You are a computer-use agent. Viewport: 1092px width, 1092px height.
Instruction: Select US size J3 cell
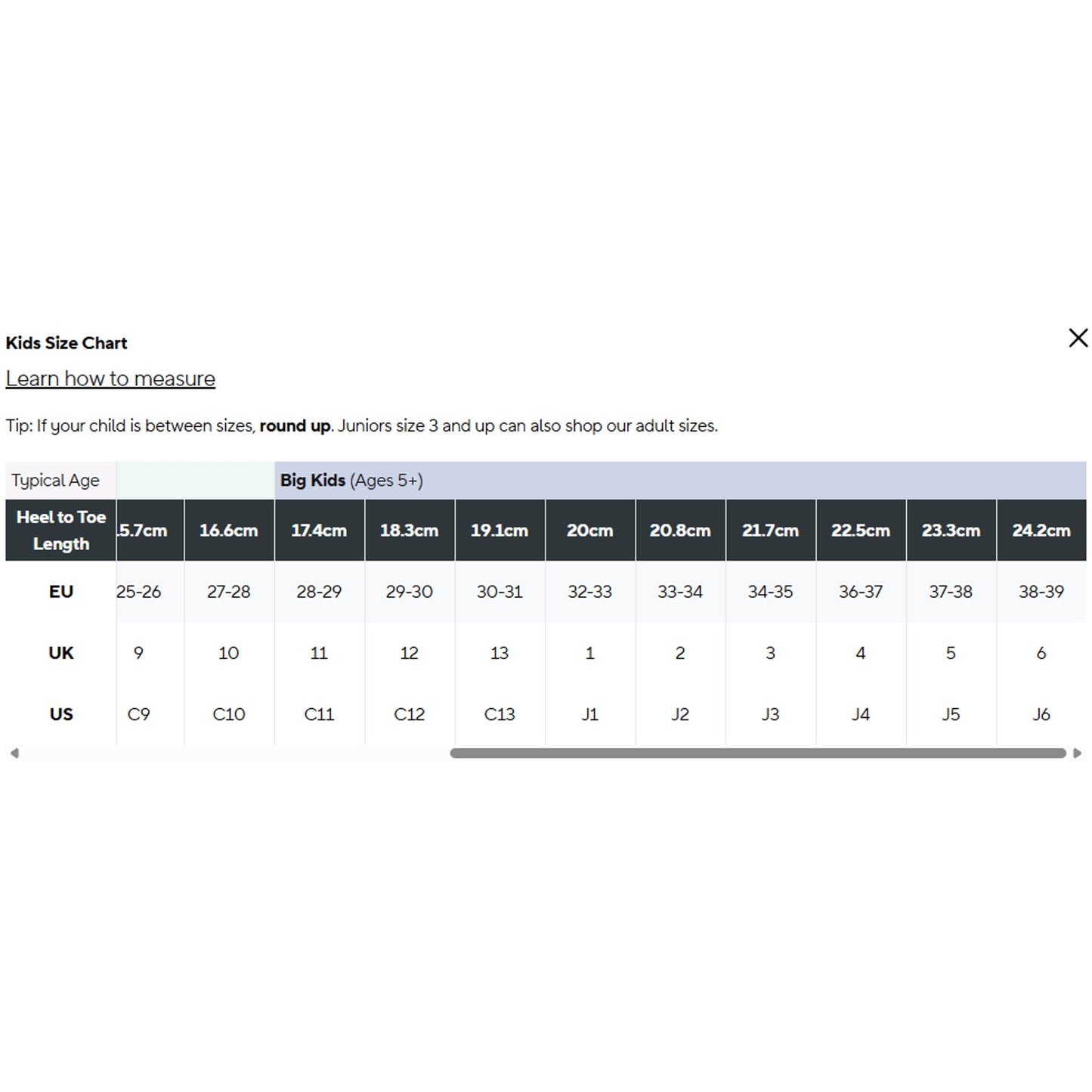(x=770, y=714)
